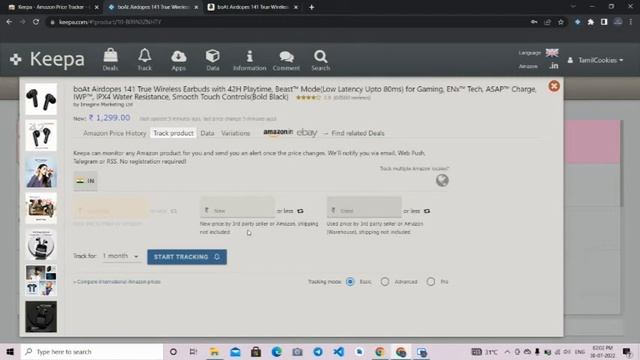
Task: Change Amazon locale .in
Action: click(x=553, y=66)
